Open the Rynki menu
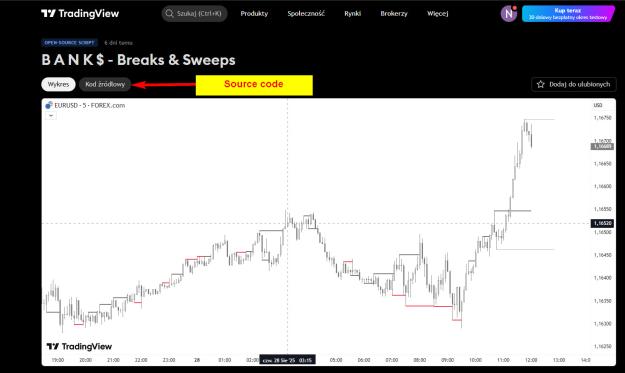This screenshot has width=625, height=373. [x=352, y=14]
